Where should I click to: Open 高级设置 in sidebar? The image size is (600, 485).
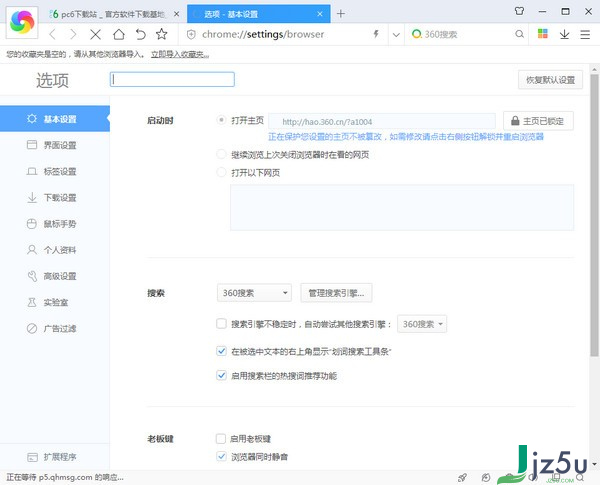tap(55, 276)
